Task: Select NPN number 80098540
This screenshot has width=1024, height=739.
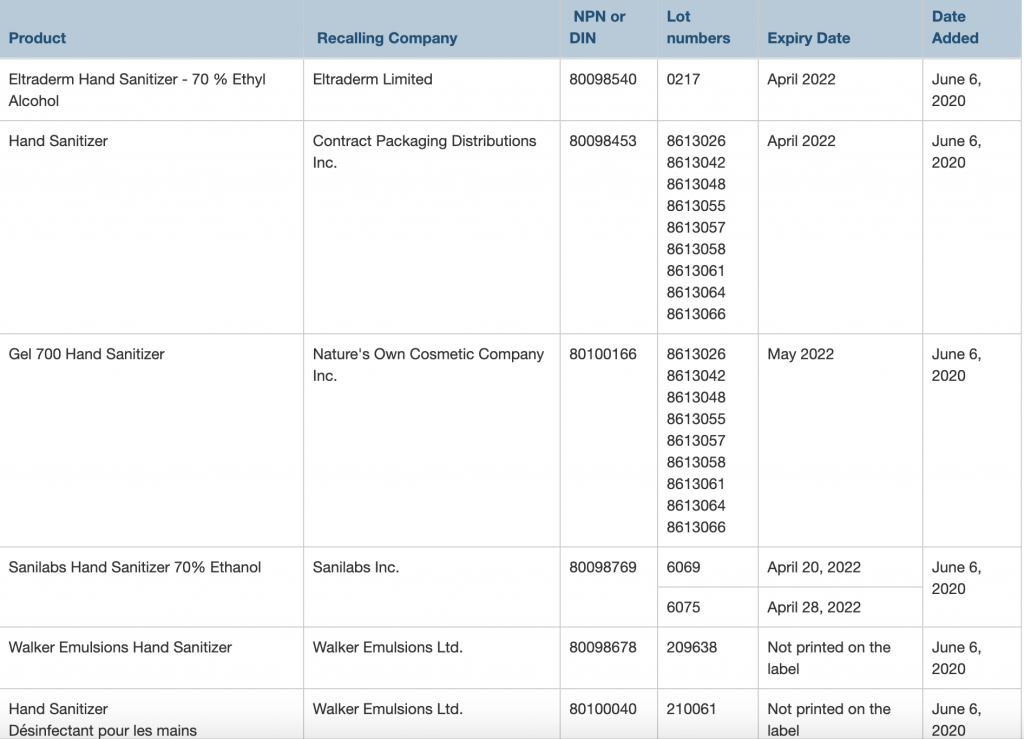Action: (x=602, y=79)
